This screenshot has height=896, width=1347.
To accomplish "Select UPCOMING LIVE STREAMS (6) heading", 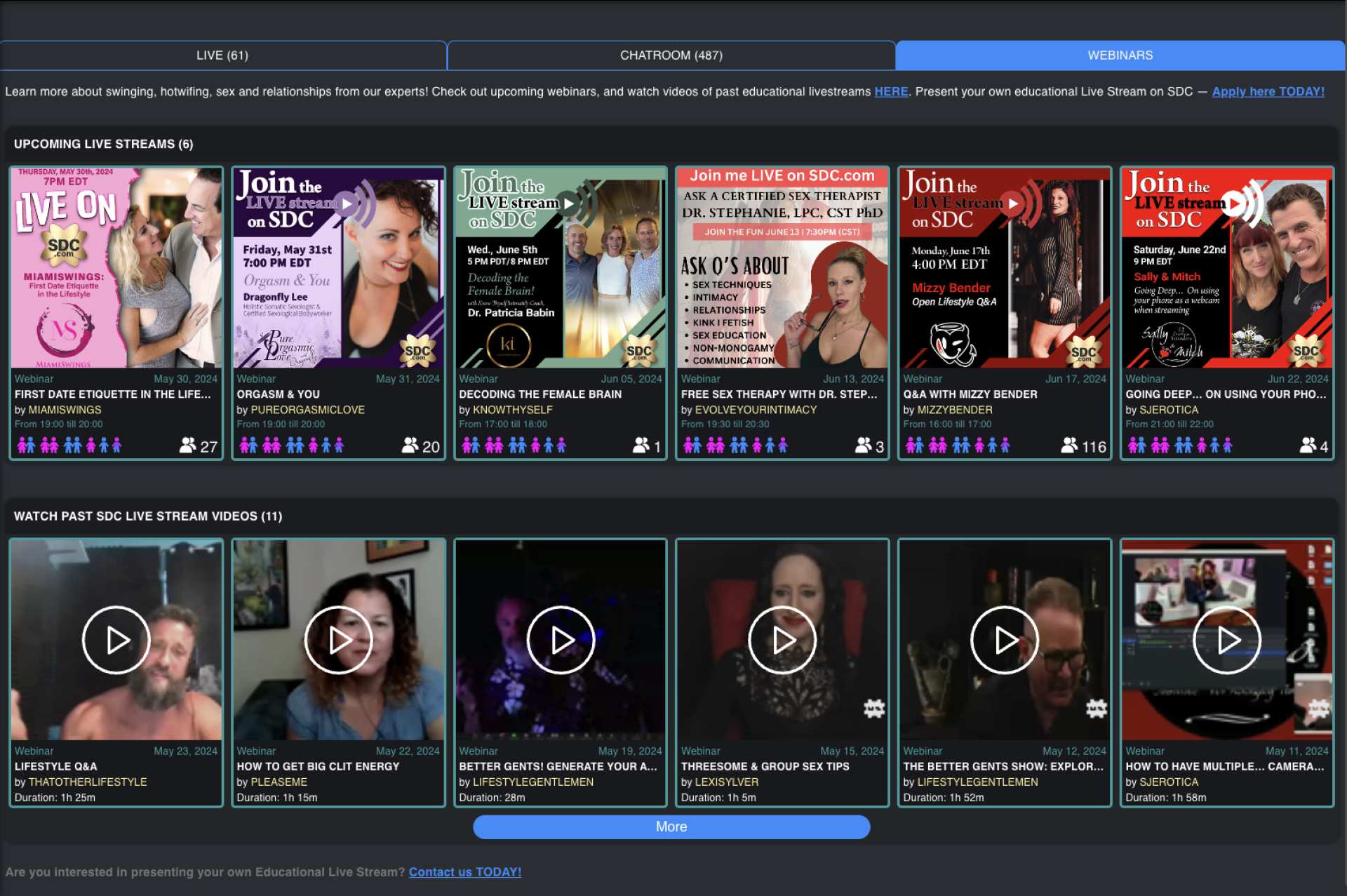I will coord(104,144).
